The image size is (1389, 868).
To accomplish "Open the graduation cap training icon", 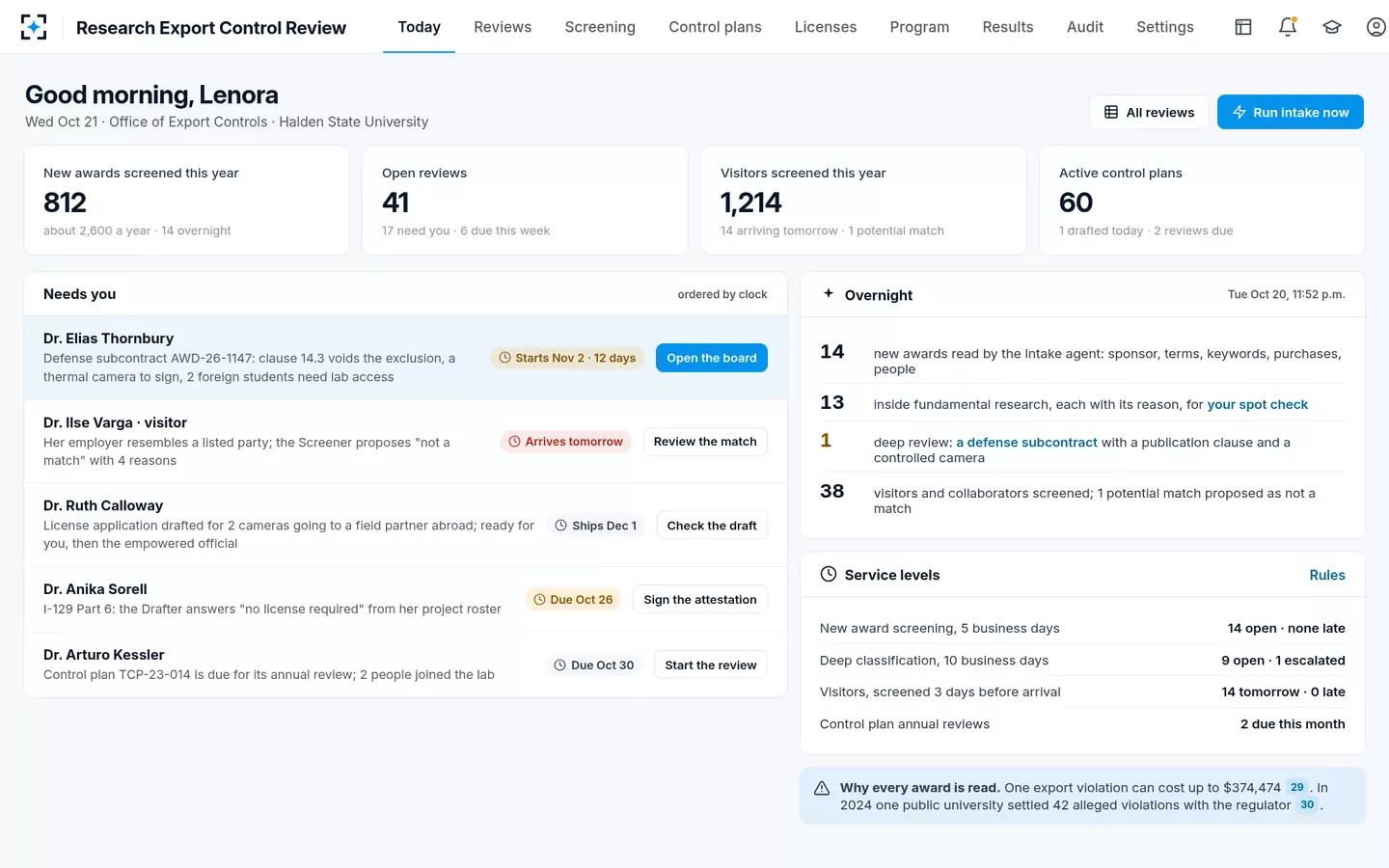I will tap(1332, 27).
